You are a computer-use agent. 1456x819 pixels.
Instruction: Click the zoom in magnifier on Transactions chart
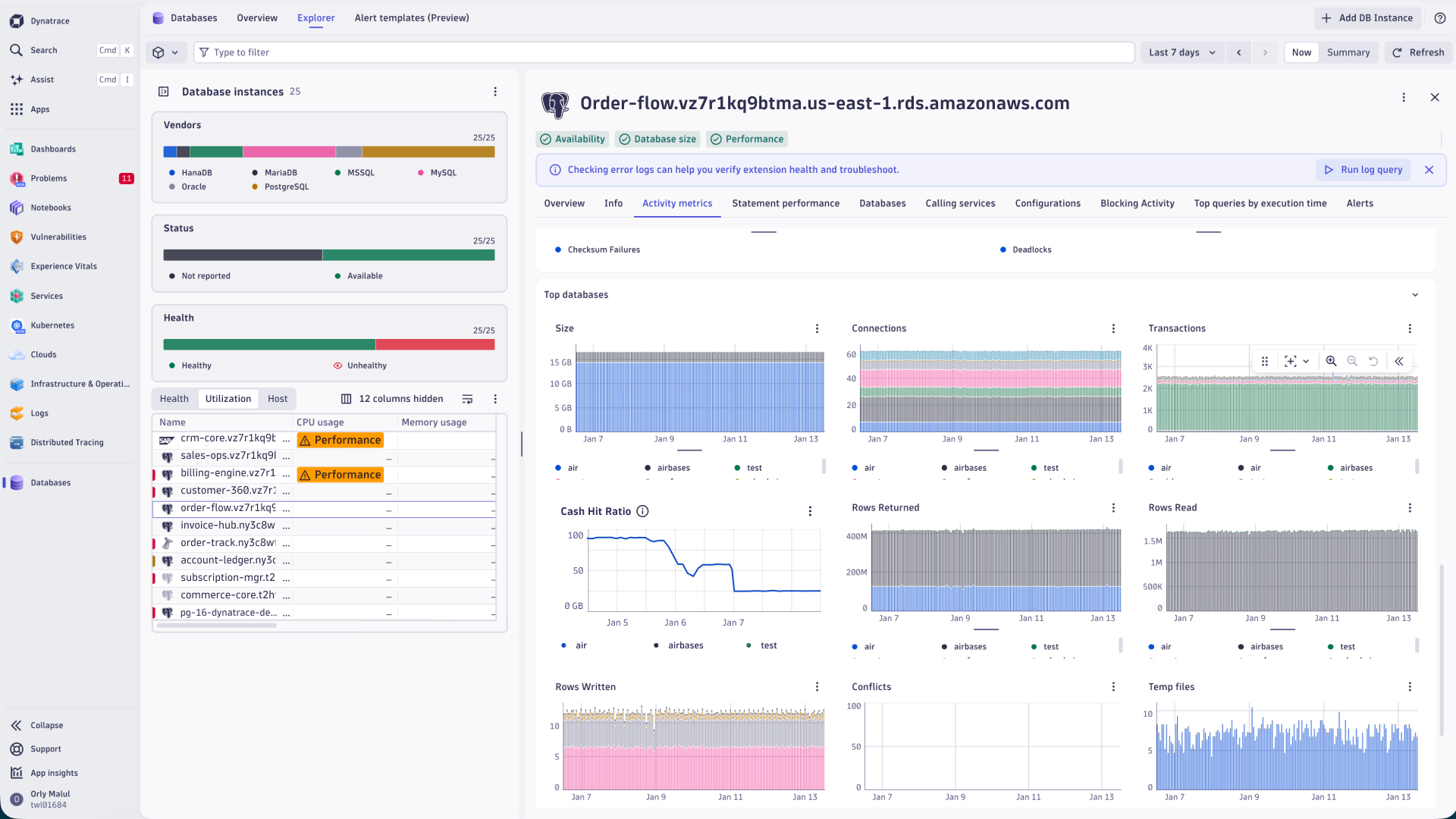1331,361
